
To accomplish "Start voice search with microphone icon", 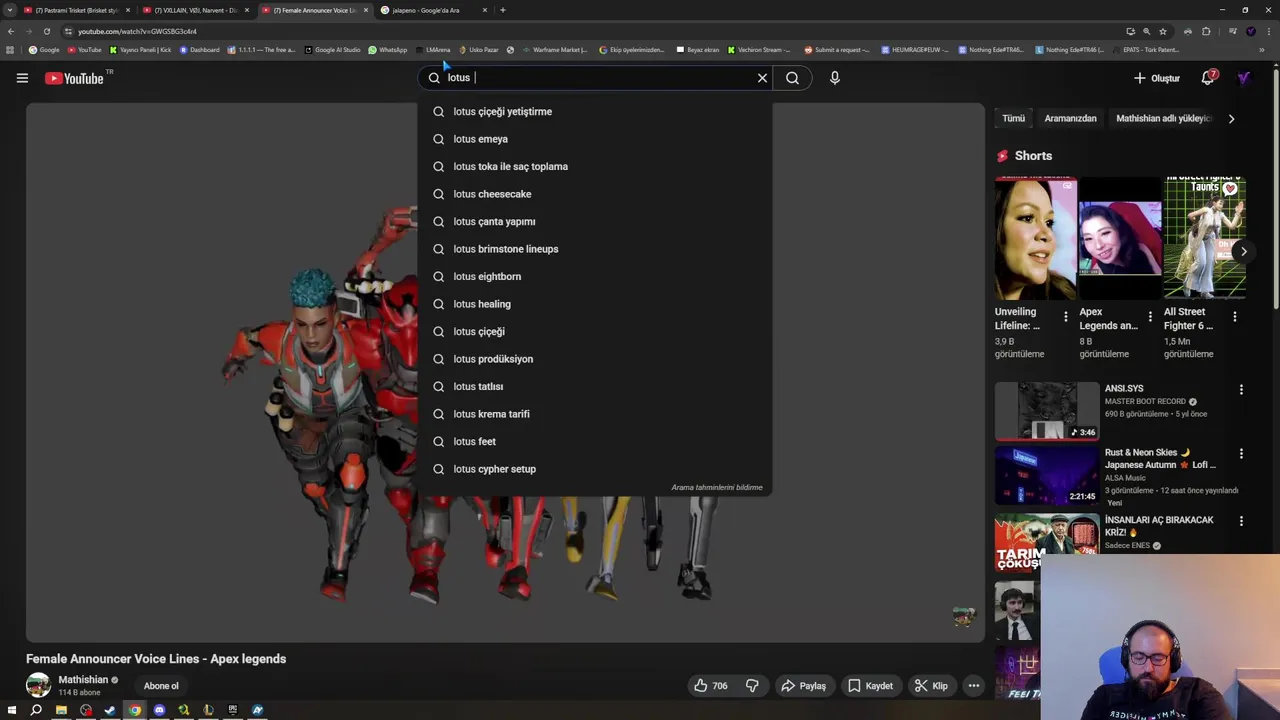I will click(x=835, y=78).
